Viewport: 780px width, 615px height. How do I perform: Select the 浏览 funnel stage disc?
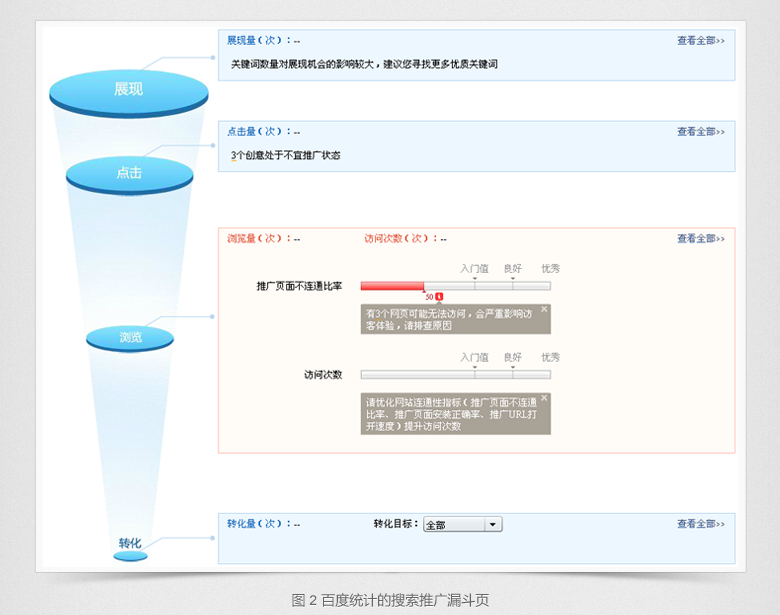[130, 338]
